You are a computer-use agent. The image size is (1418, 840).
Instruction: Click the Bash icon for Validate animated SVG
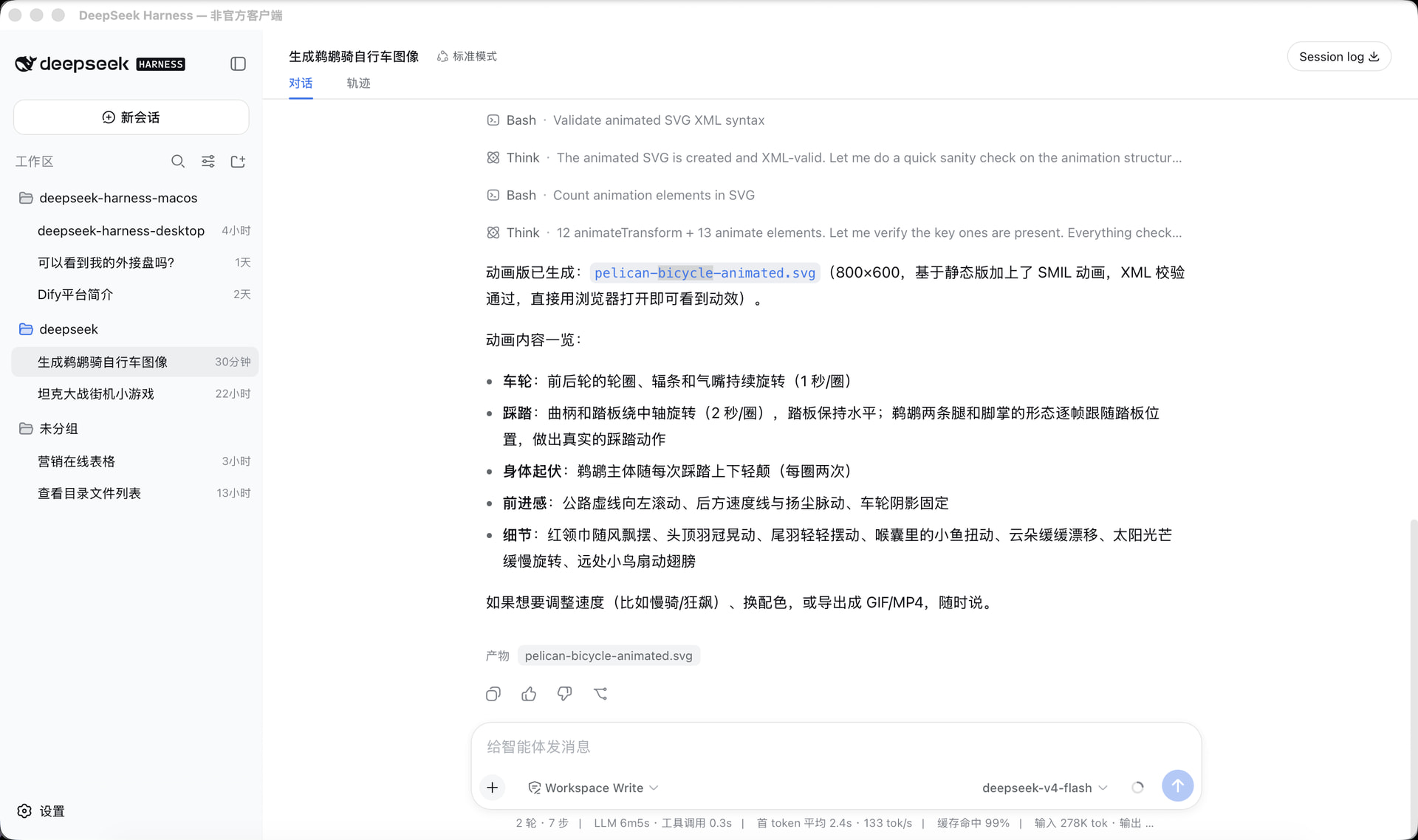click(493, 120)
